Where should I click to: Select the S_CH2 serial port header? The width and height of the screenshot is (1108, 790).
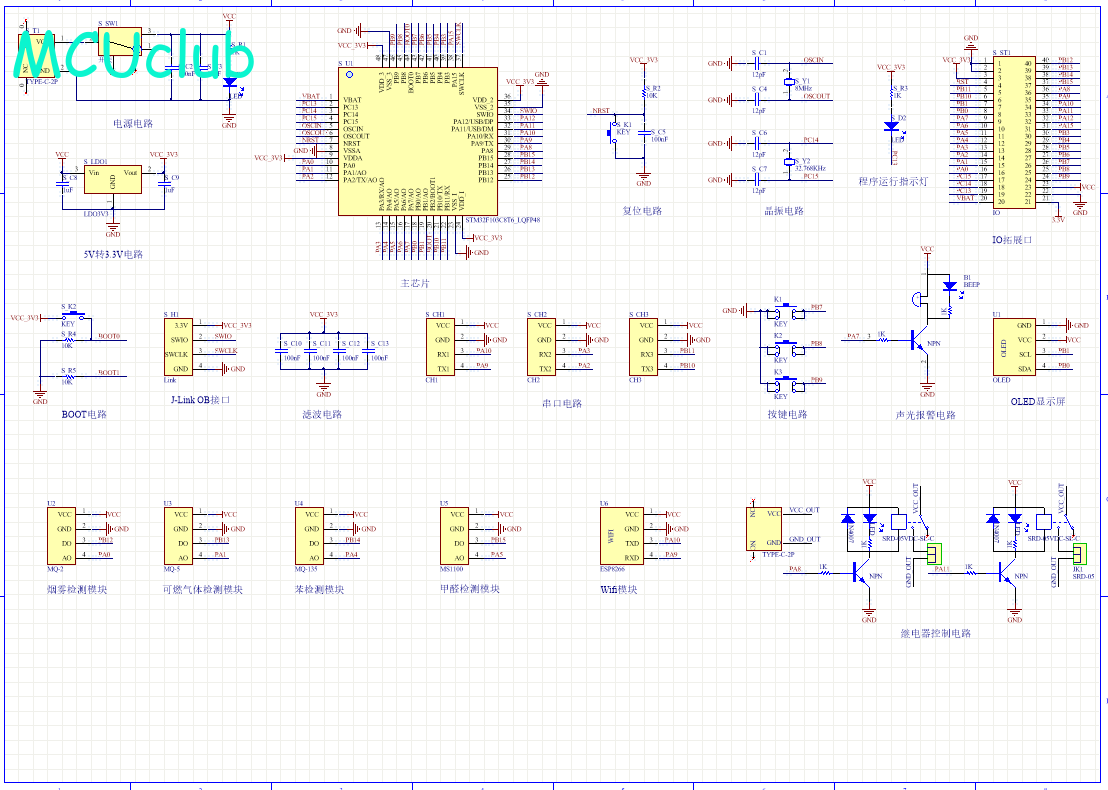coord(541,347)
